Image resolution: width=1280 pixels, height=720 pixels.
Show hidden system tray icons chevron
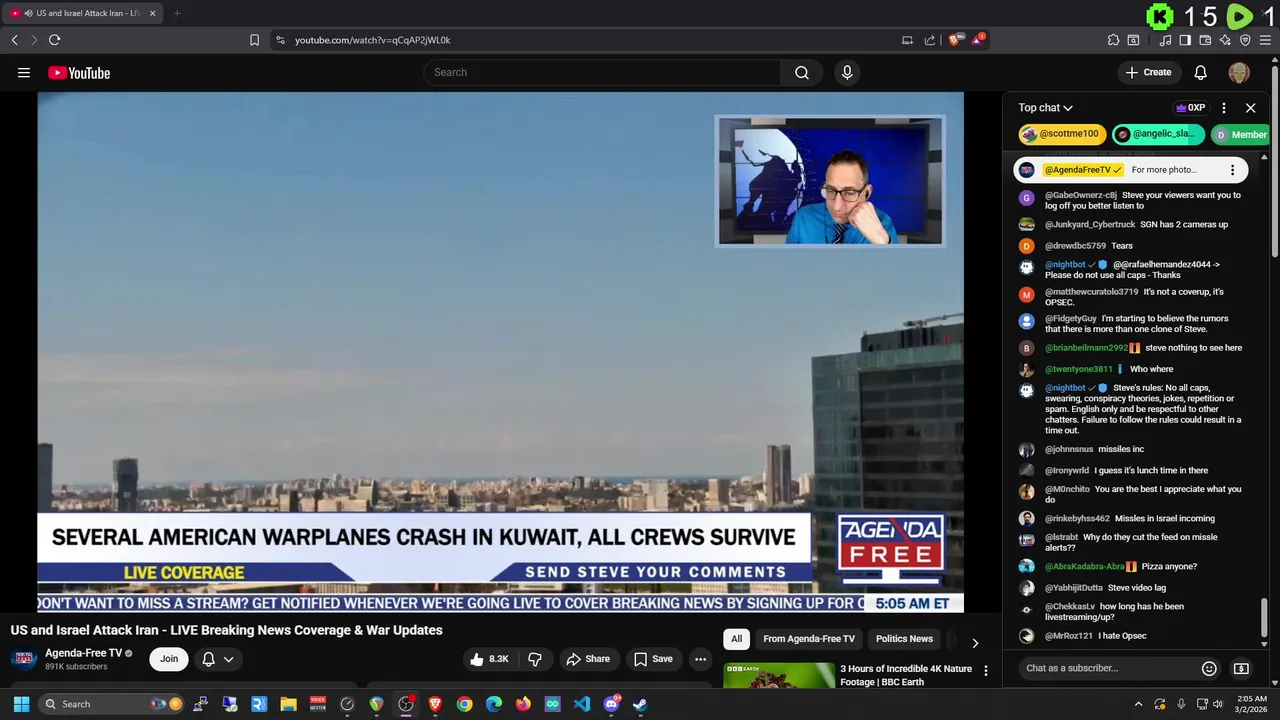[1138, 704]
